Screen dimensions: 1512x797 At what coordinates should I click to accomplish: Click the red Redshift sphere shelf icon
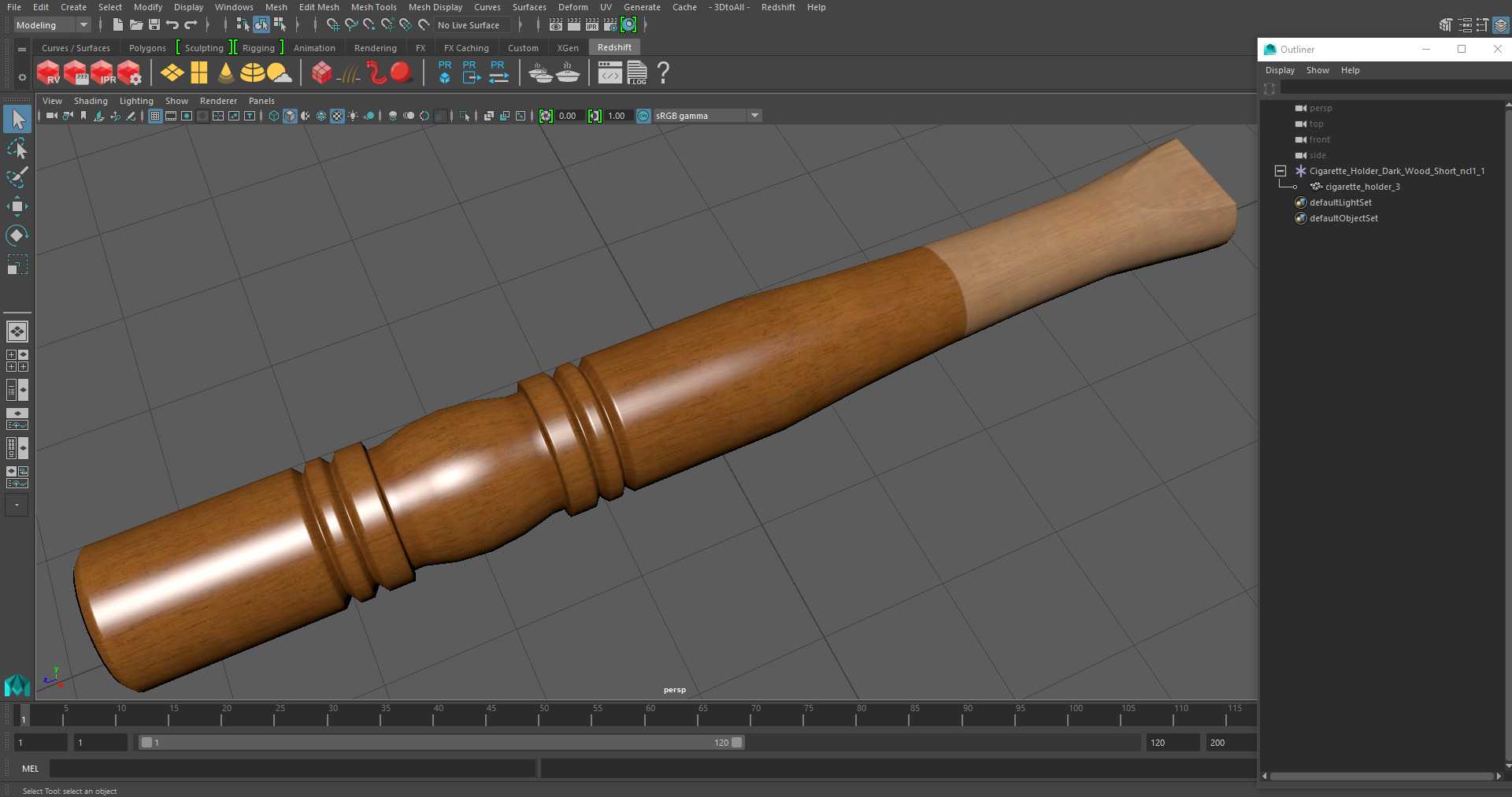[402, 72]
